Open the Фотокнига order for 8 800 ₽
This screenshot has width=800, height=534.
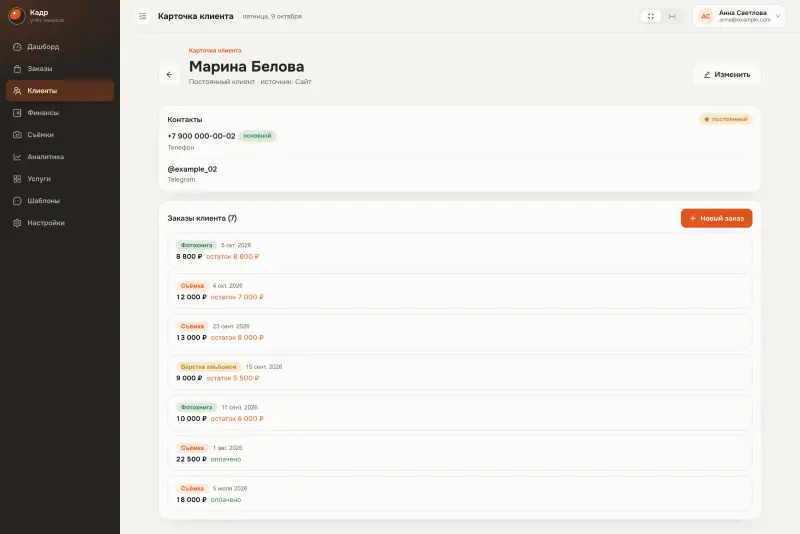click(x=460, y=250)
